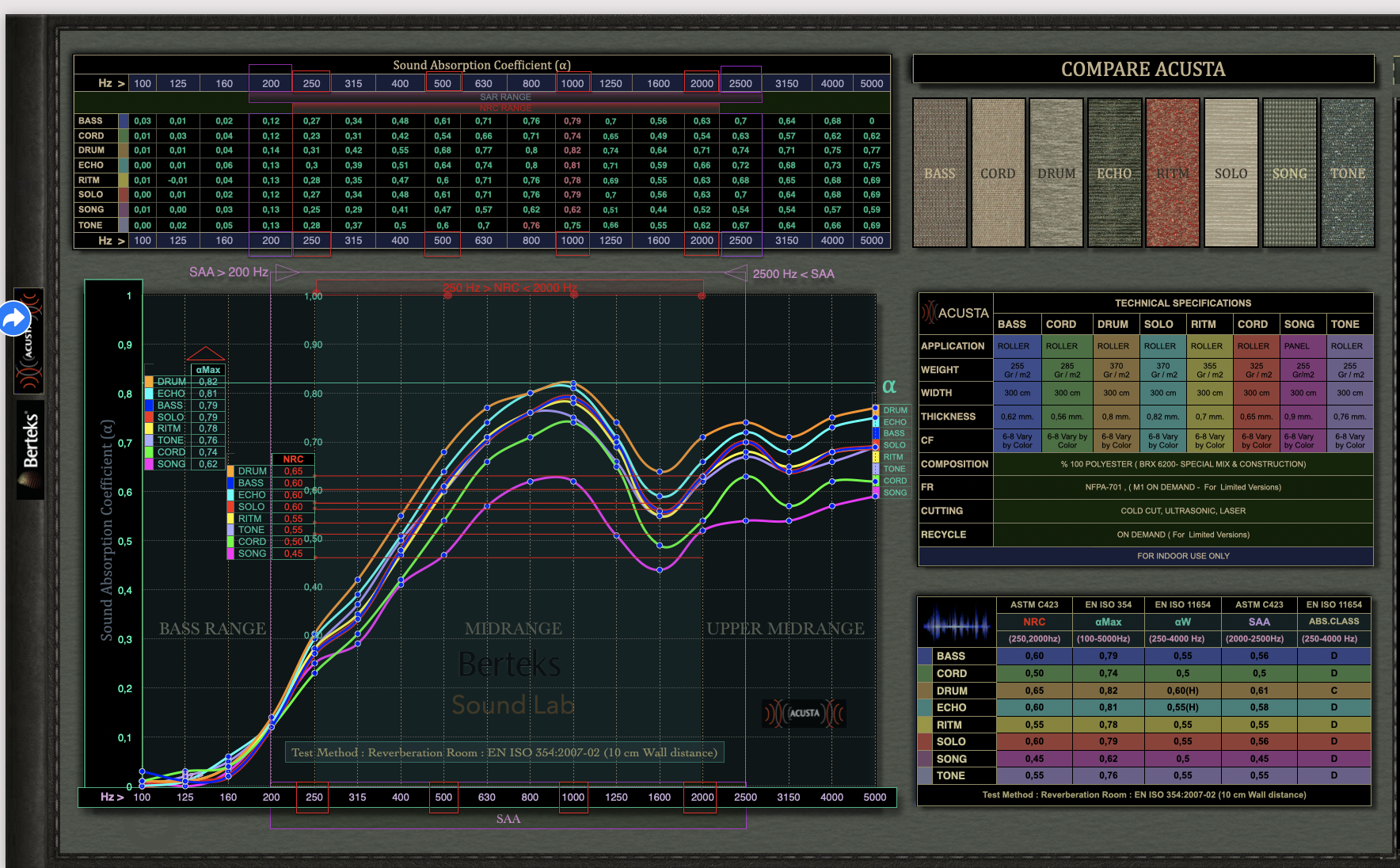
Task: Click the red NRC header in chart legend
Action: (293, 459)
